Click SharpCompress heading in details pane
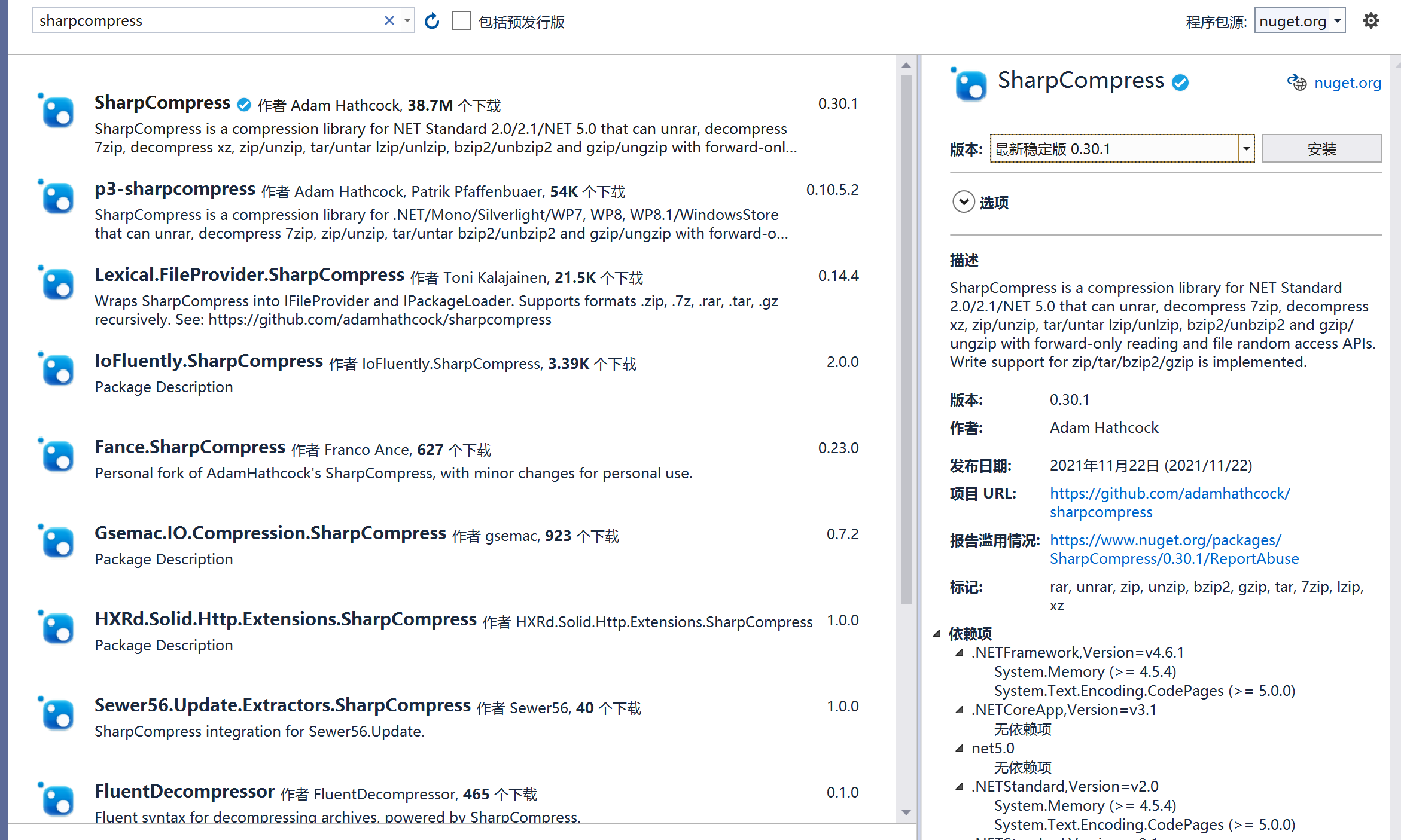The width and height of the screenshot is (1401, 840). [1080, 80]
